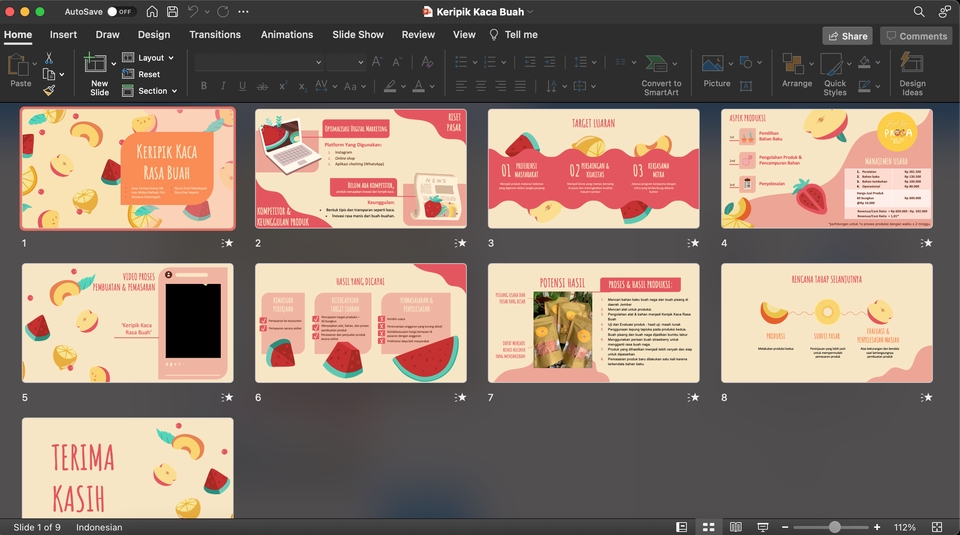Click Tell me search field

[x=514, y=35]
